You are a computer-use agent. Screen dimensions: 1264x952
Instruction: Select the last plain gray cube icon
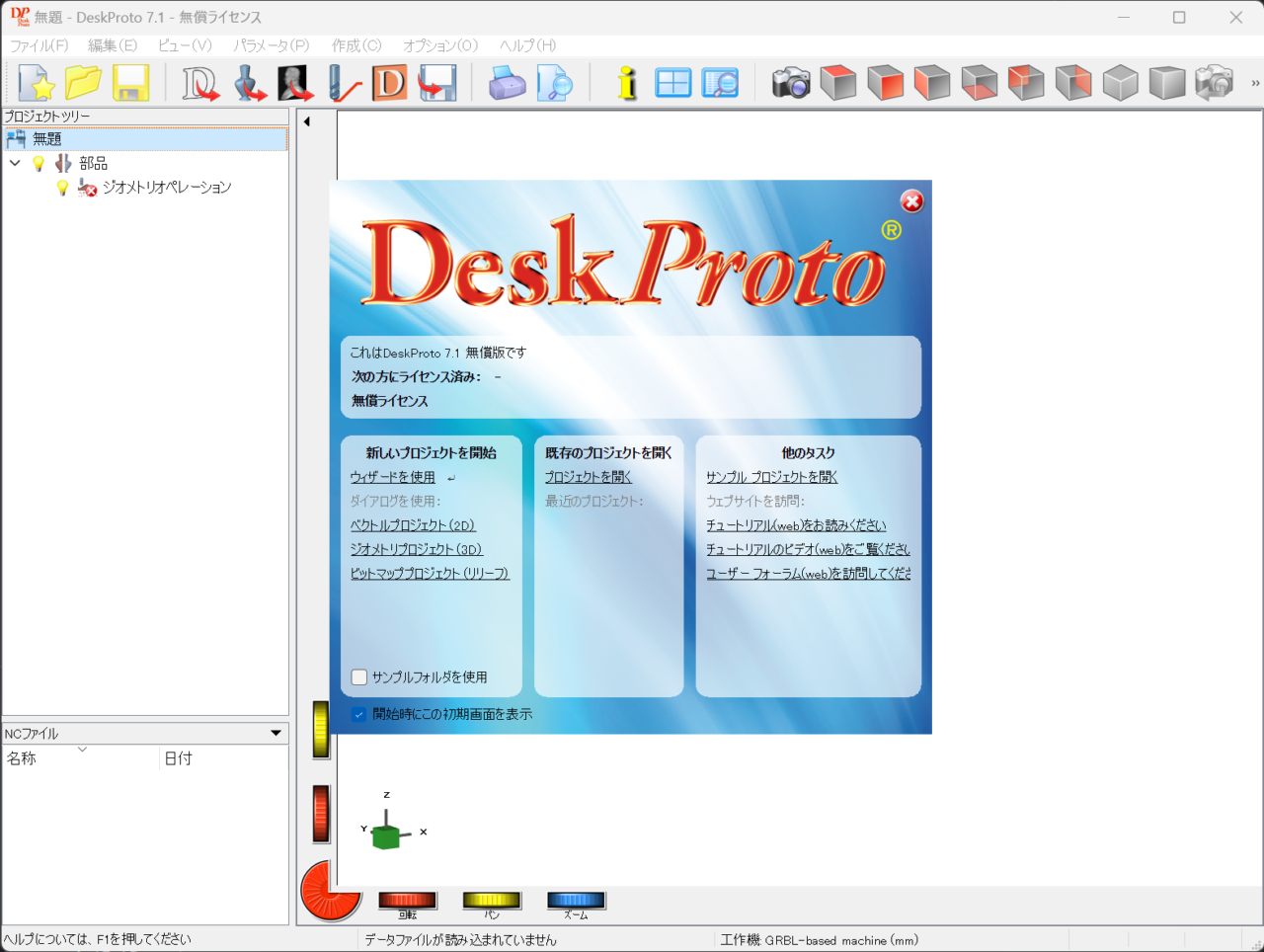(x=1167, y=83)
